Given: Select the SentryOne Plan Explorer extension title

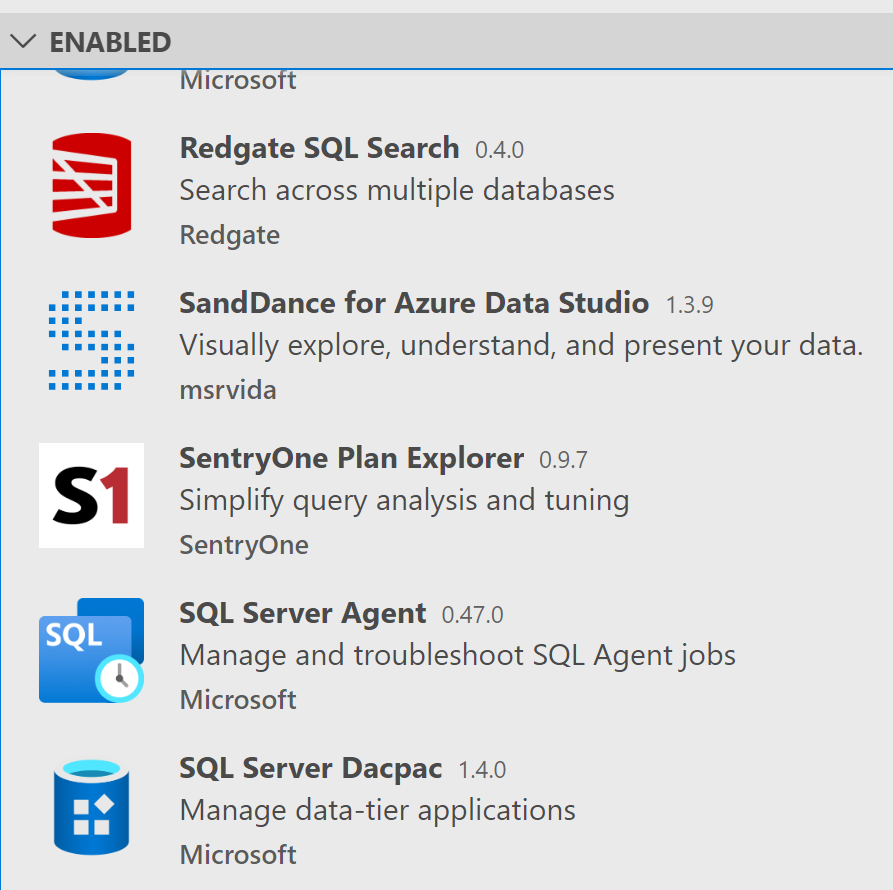Looking at the screenshot, I should (351, 458).
